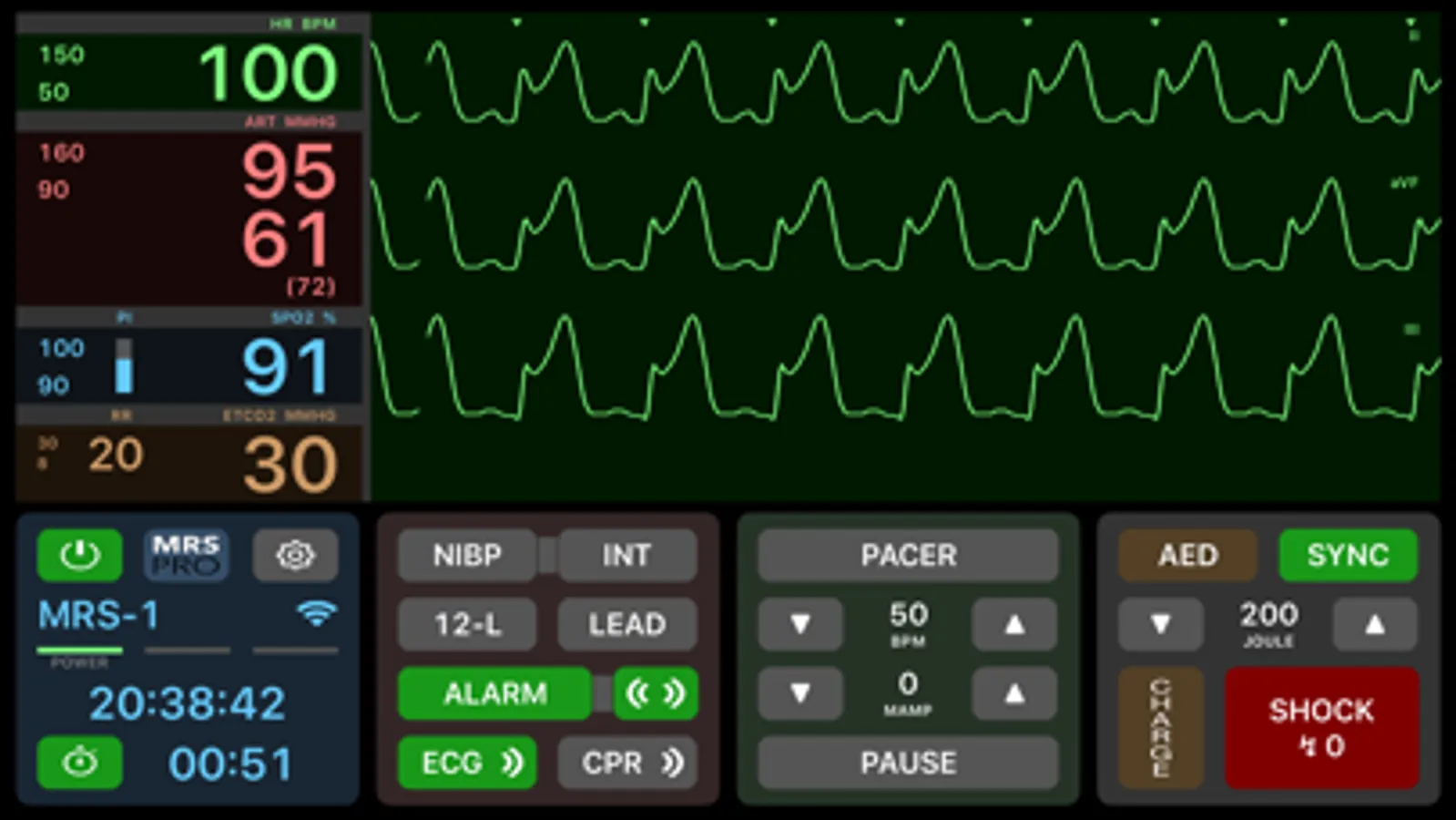Select the pacer 50 BPM value
Viewport: 1456px width, 820px height.
(908, 615)
